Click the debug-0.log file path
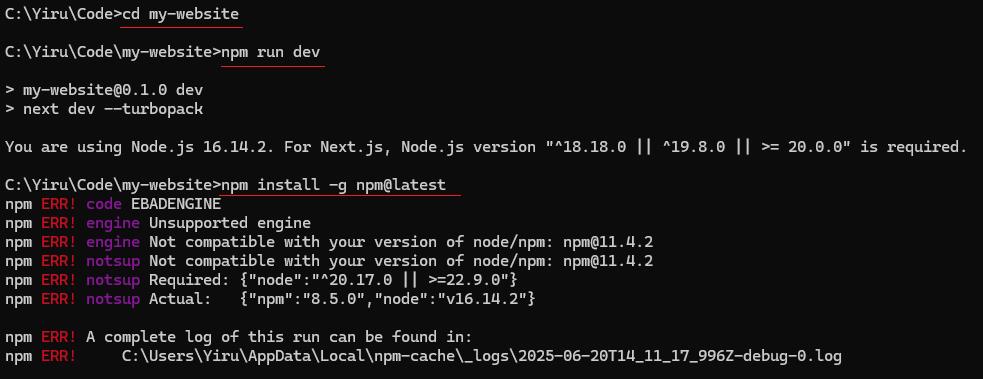Screen dimensions: 983x379 point(481,356)
